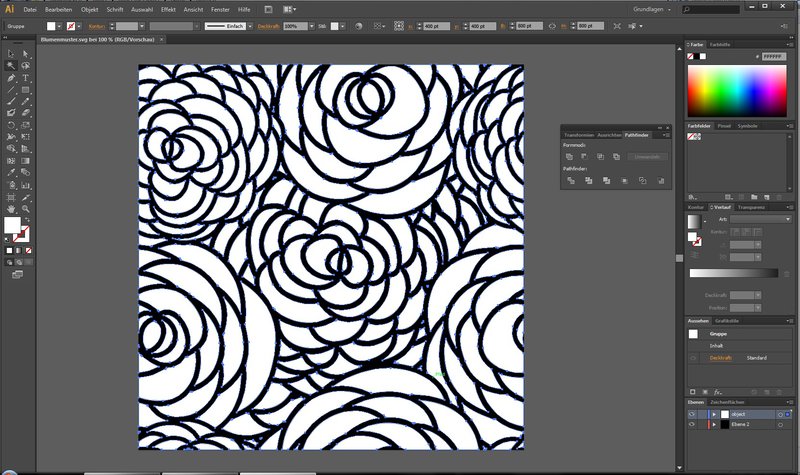Click Minus Front shape mode in Pathfinder

[x=585, y=157]
